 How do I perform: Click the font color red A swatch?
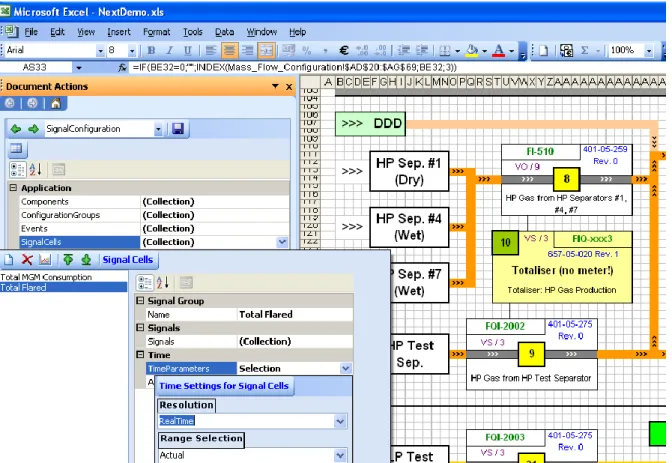(498, 51)
